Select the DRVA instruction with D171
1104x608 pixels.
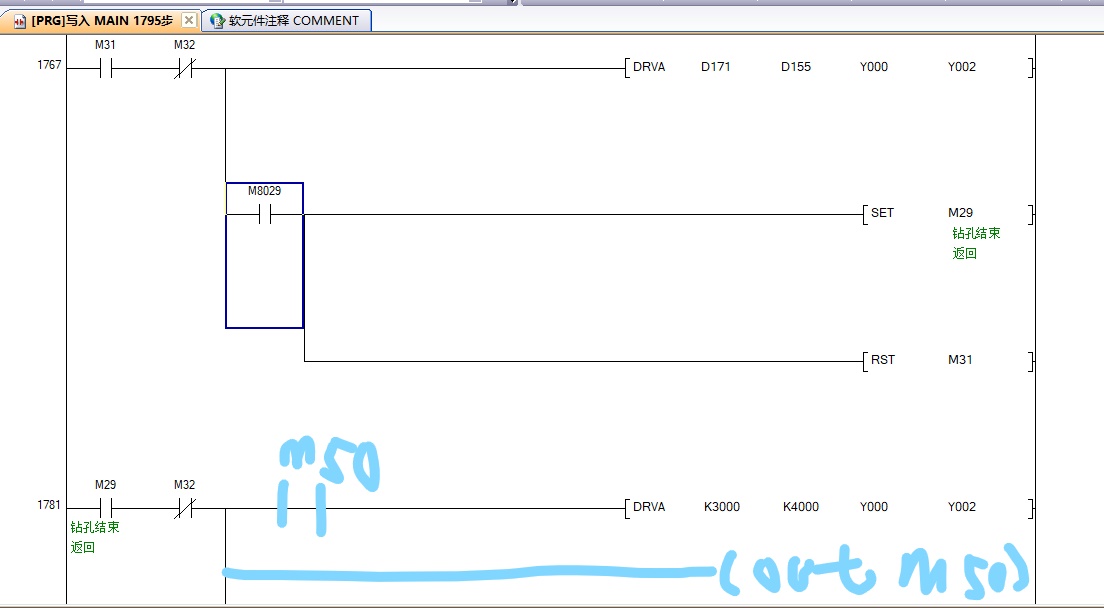click(649, 67)
